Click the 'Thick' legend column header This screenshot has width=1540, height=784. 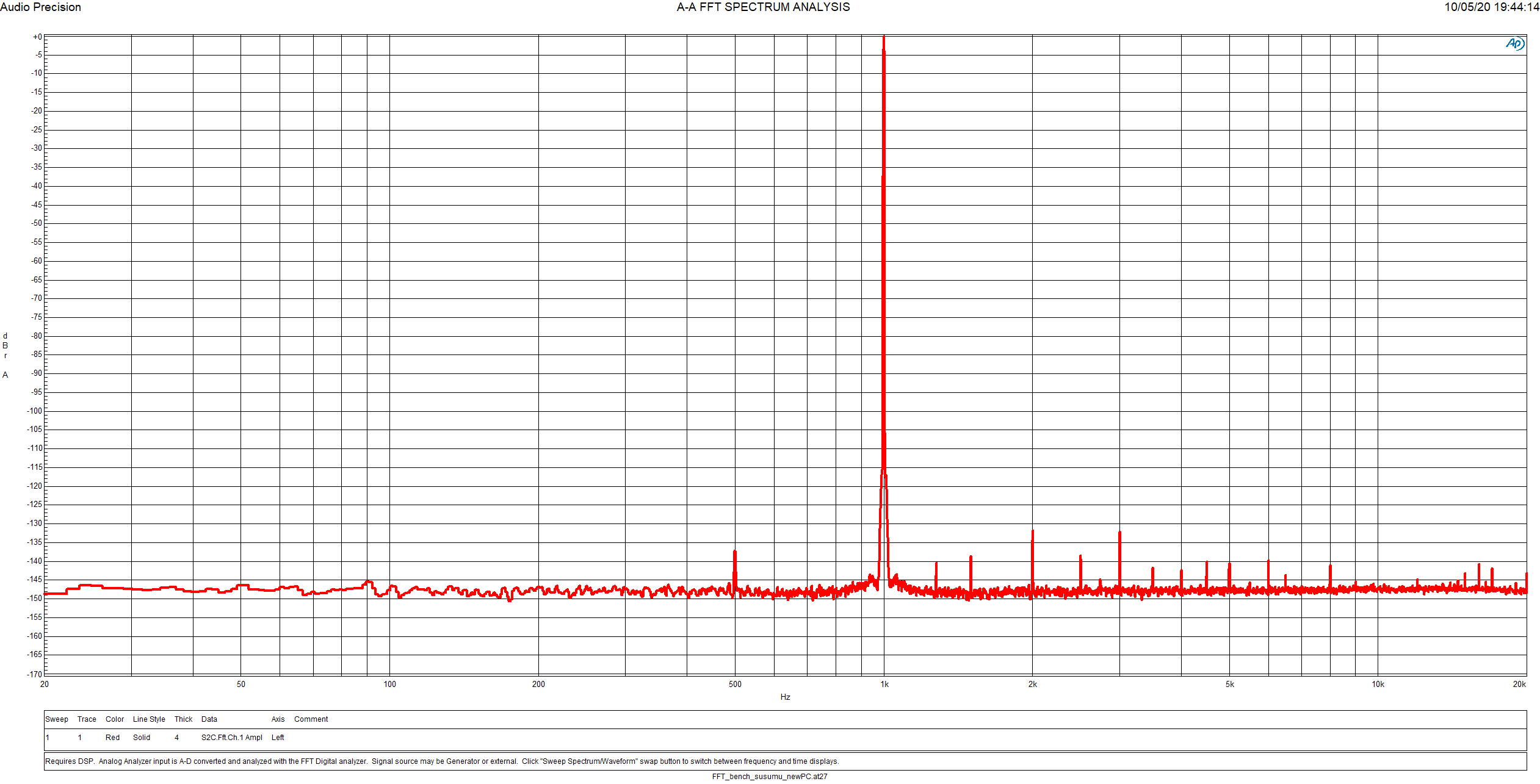[183, 719]
